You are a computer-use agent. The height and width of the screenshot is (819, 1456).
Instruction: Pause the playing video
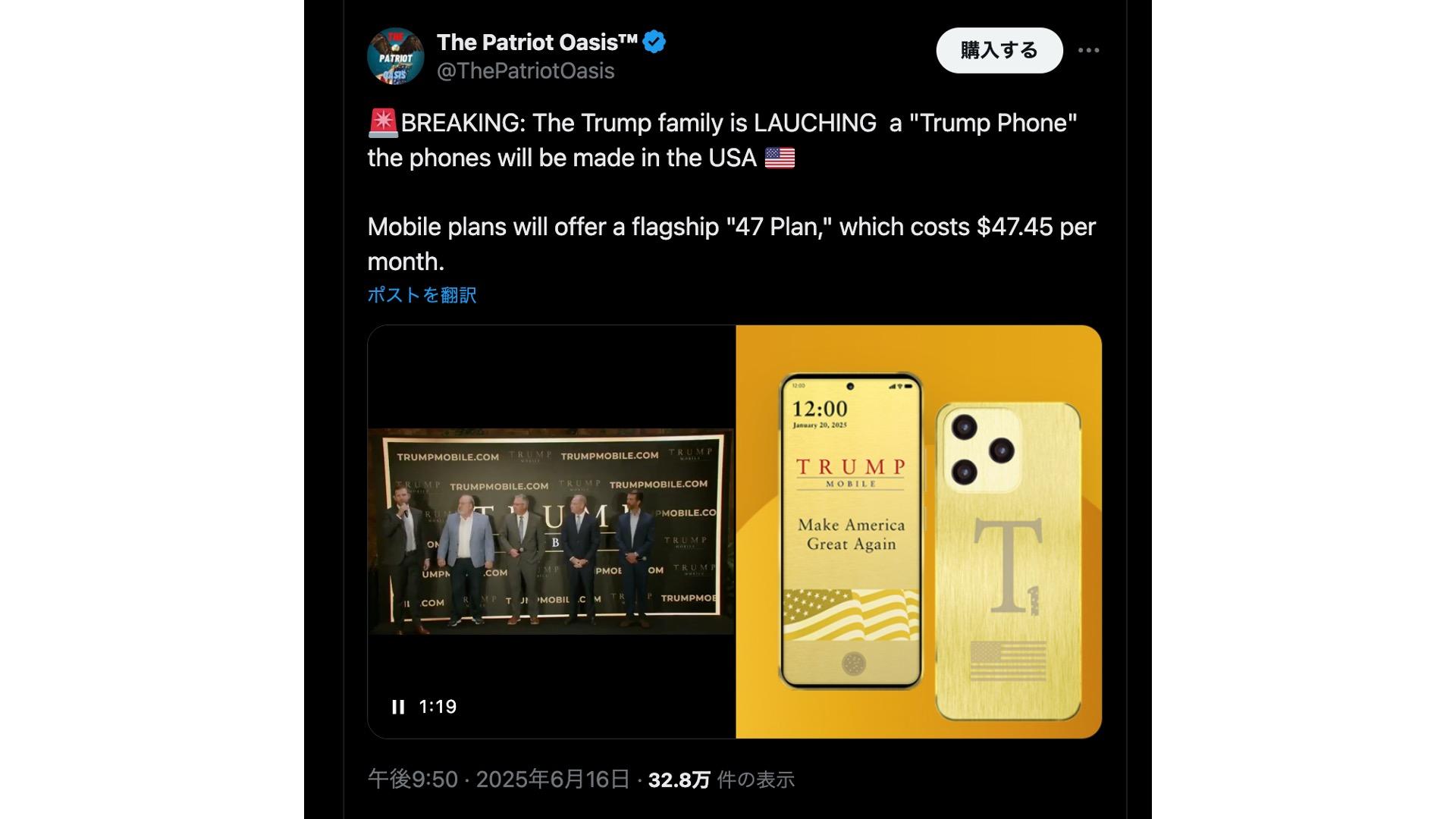pyautogui.click(x=398, y=707)
